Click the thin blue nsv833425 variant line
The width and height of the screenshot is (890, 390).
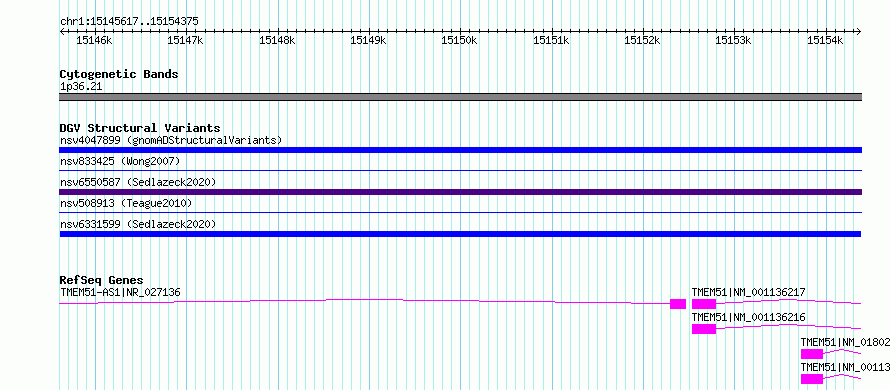[x=461, y=170]
